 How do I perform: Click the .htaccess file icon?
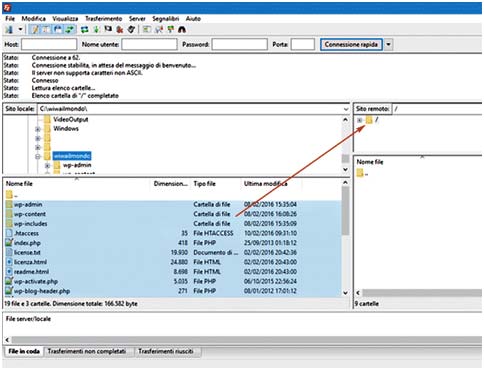tap(9, 233)
